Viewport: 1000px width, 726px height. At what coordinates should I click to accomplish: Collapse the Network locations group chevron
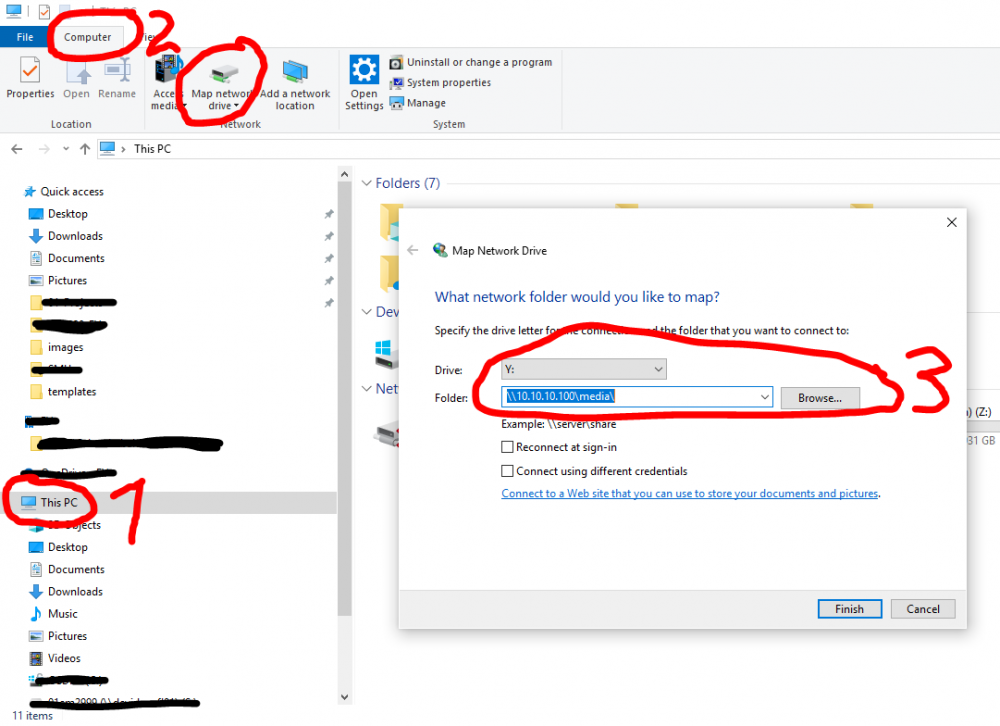pos(367,389)
